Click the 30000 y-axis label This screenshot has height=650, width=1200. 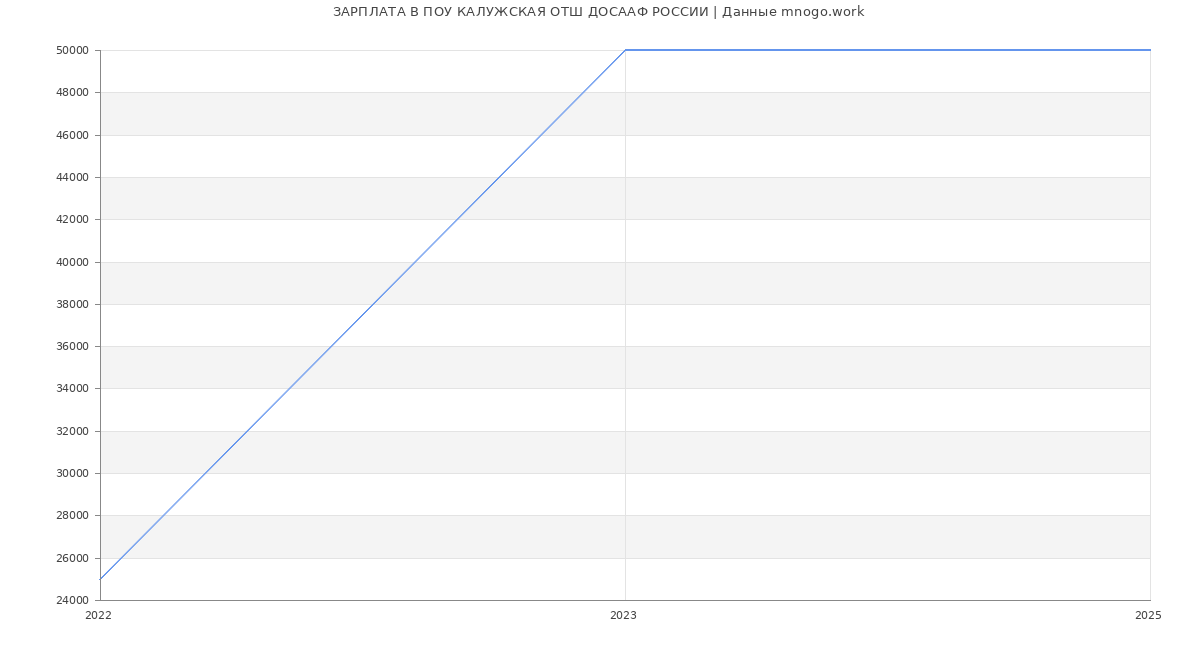coord(72,474)
